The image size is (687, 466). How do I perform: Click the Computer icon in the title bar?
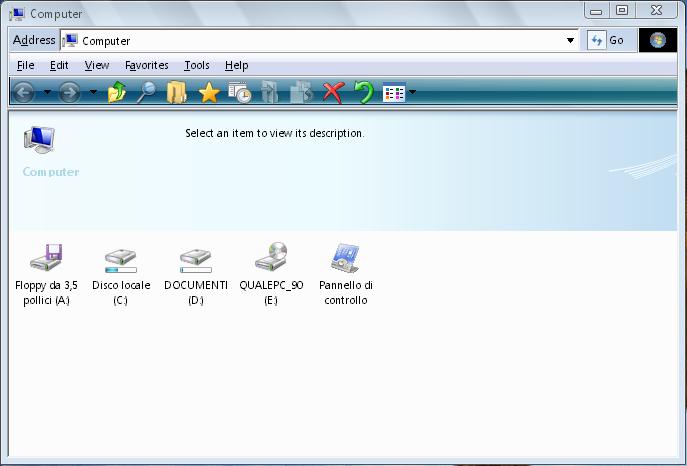pyautogui.click(x=17, y=14)
